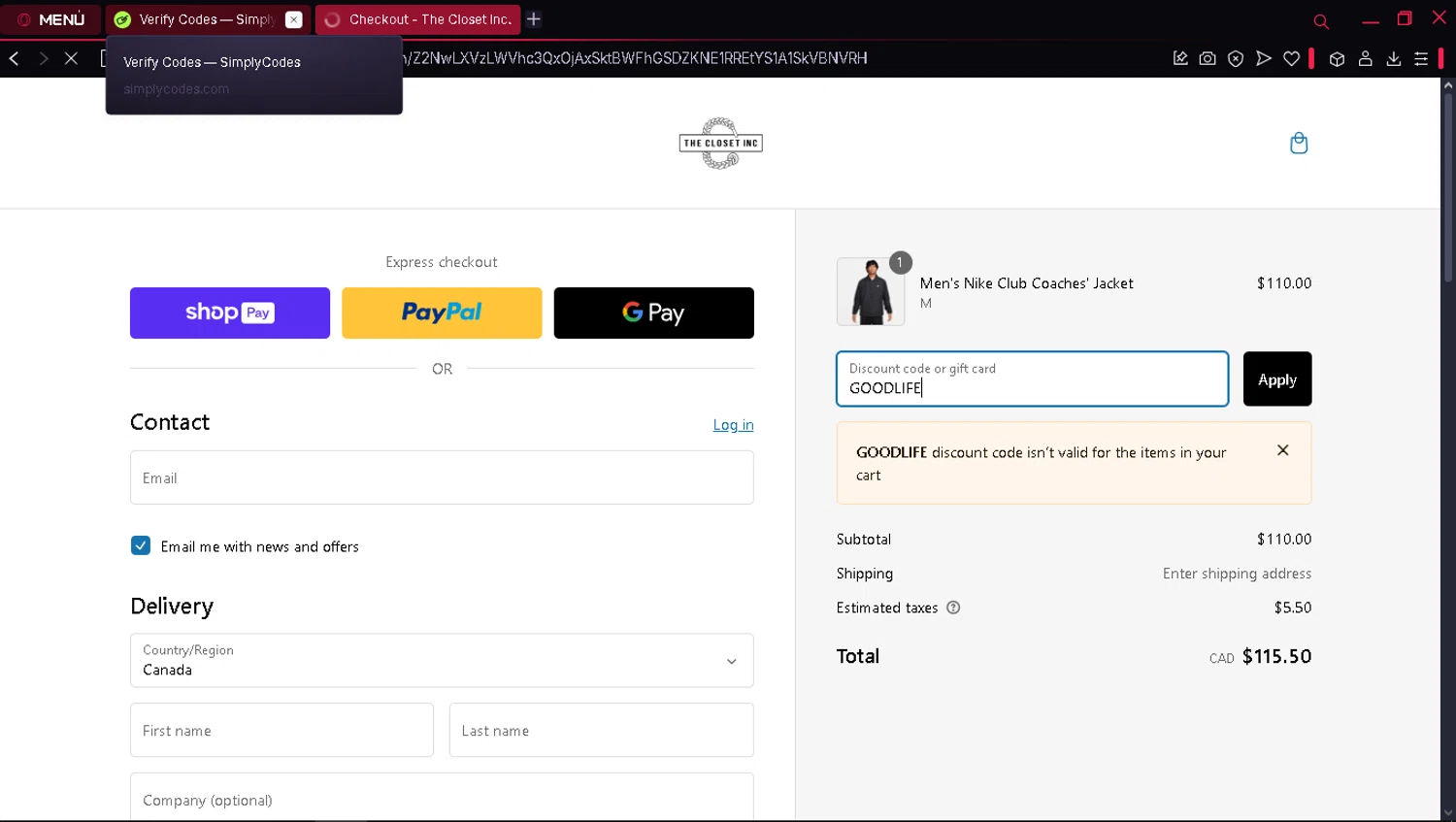Open the tab search magnifier icon
The image size is (1456, 822).
1321,20
